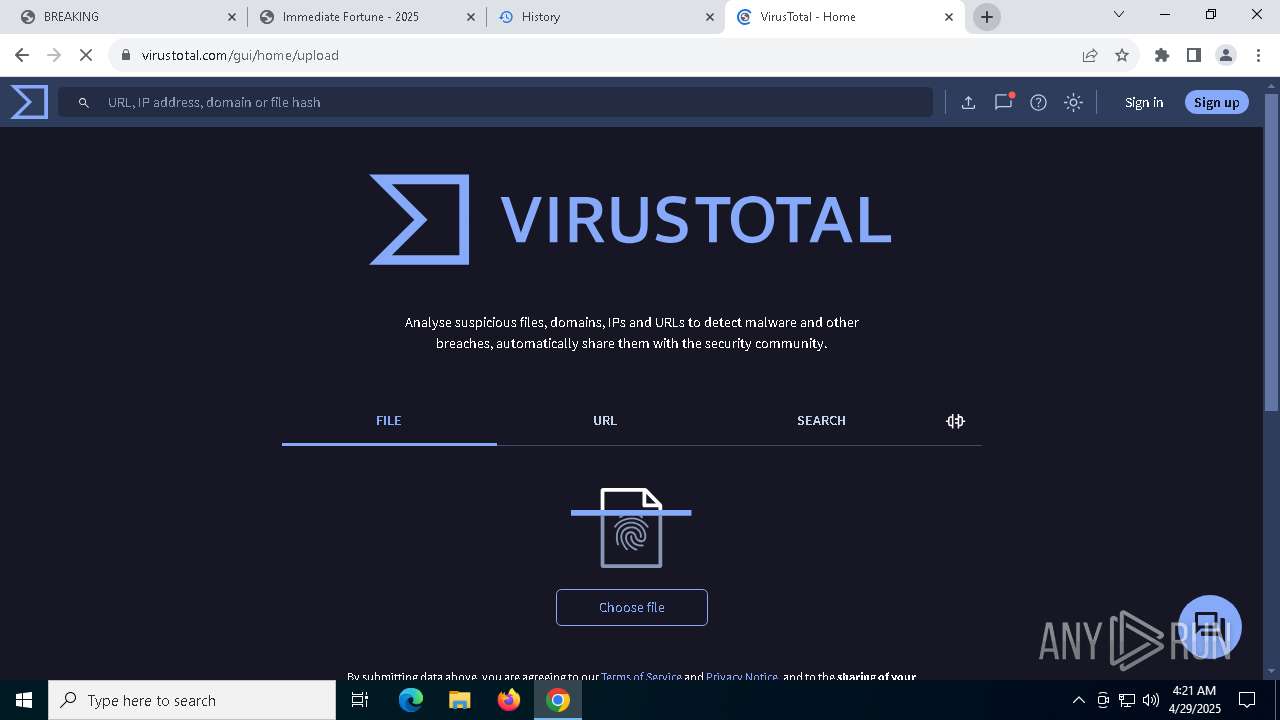1280x720 pixels.
Task: Click the Chrome icon on taskbar
Action: [558, 700]
